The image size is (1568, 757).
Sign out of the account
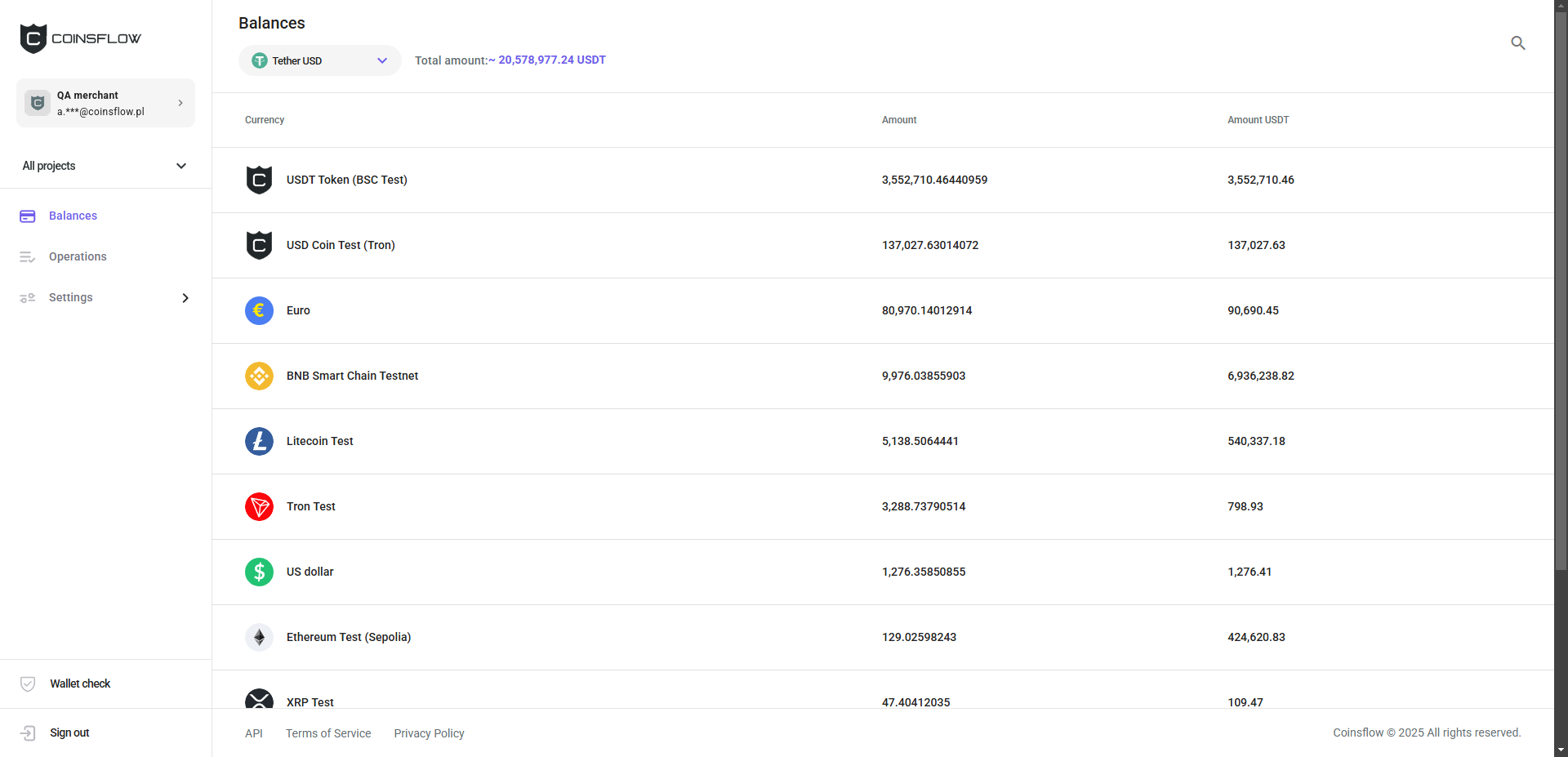pos(69,733)
